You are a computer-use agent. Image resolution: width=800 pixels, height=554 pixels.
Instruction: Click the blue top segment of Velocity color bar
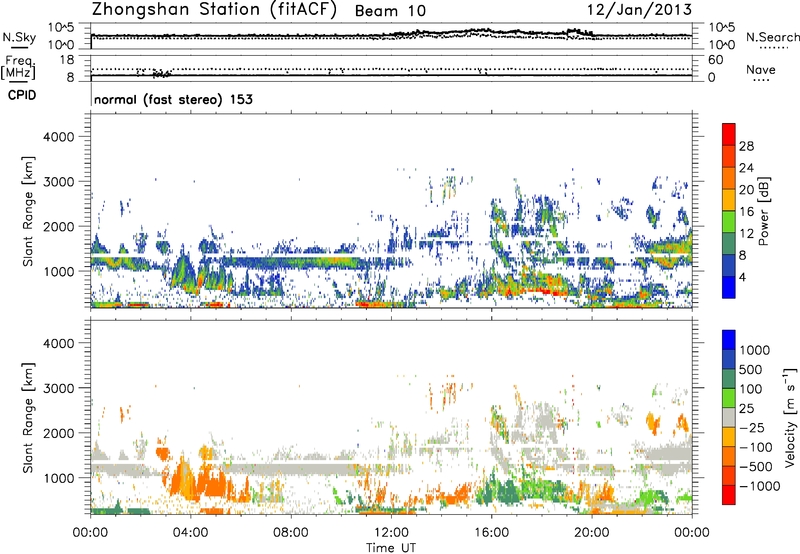click(x=729, y=340)
